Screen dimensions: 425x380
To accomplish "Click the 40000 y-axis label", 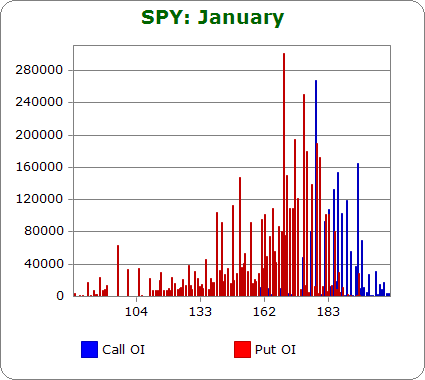I will tap(44, 264).
